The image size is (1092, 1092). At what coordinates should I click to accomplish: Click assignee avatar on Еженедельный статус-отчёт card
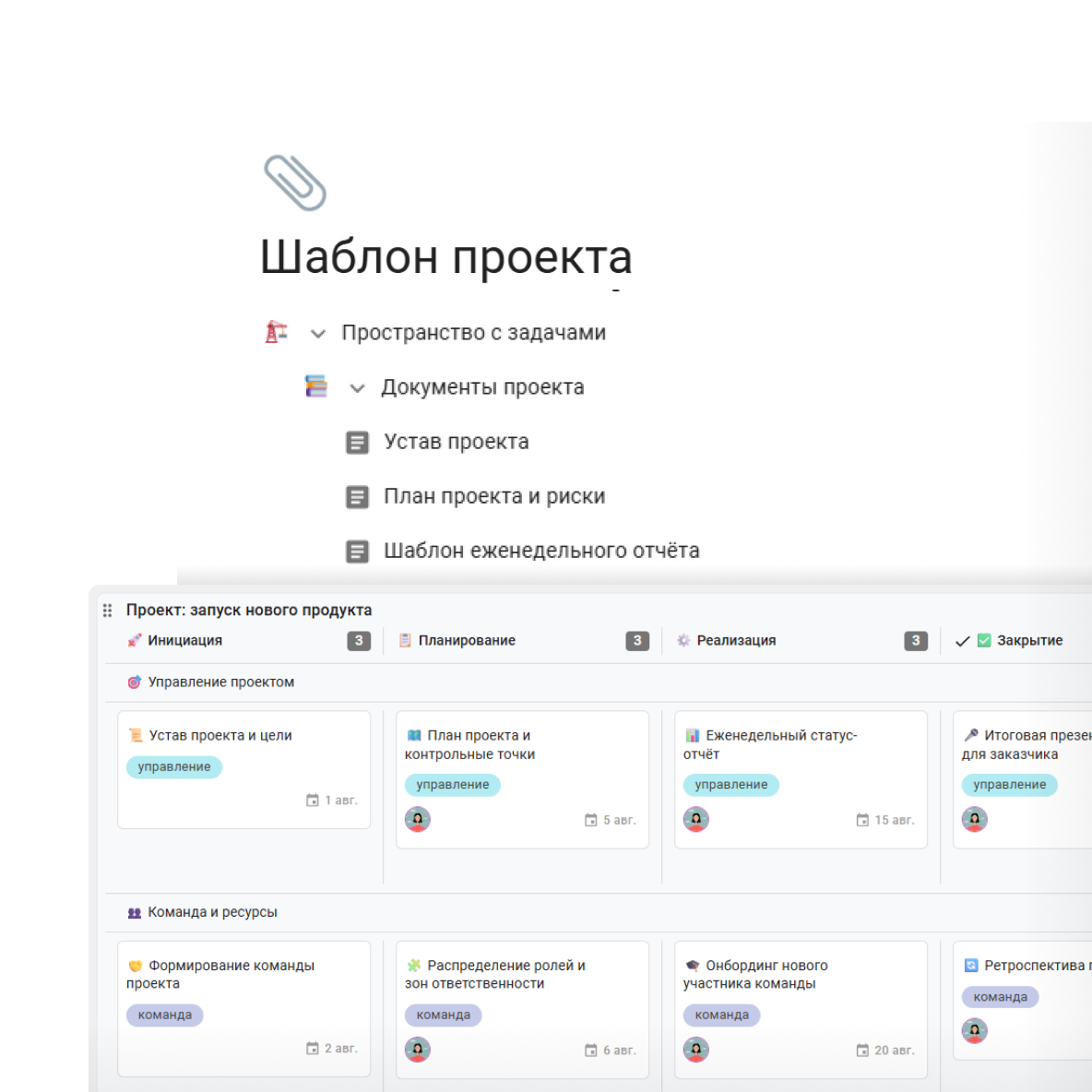pos(696,820)
